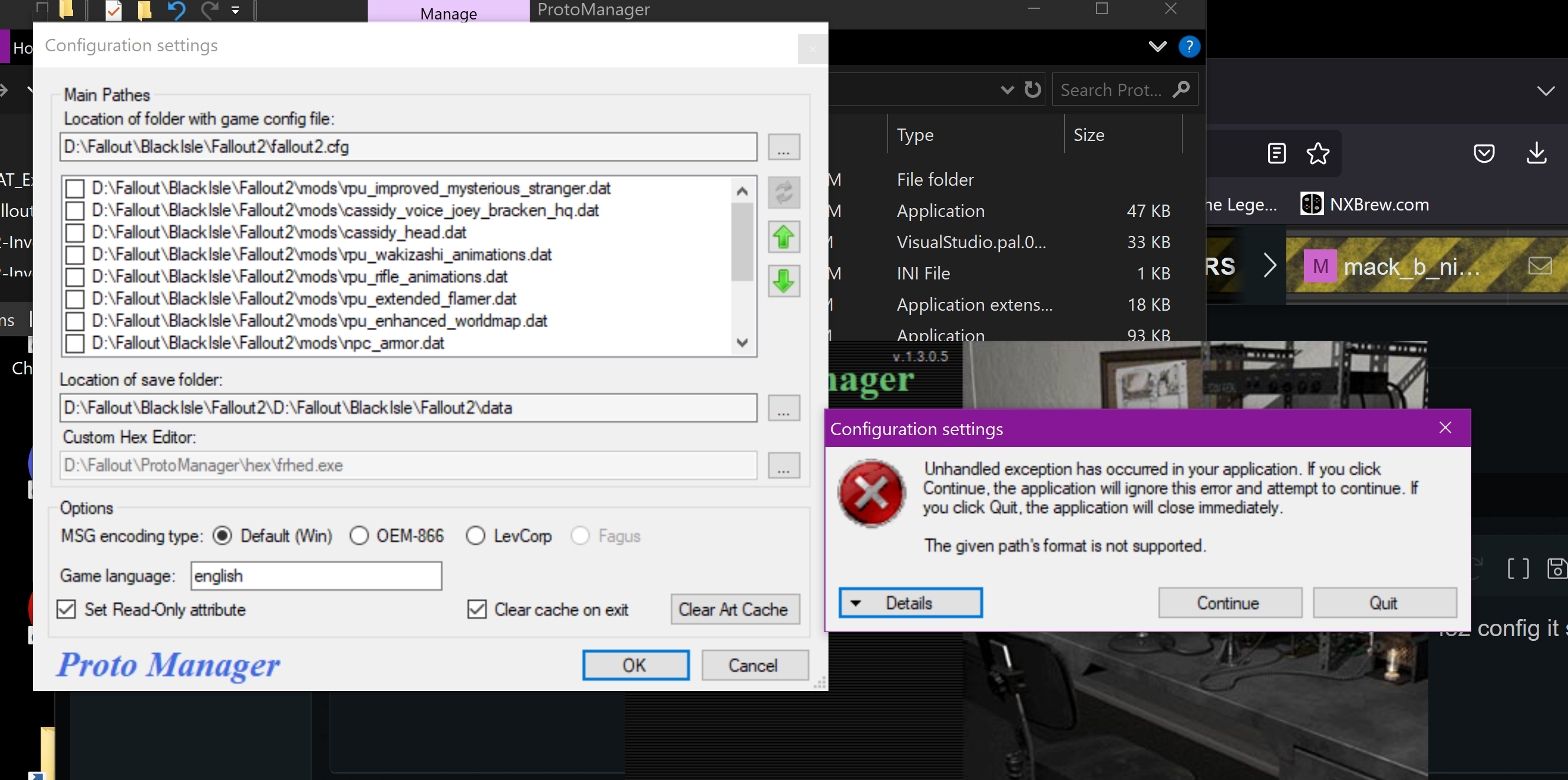This screenshot has width=1568, height=780.
Task: Open mack_b_ni... user profile link
Action: [1412, 266]
